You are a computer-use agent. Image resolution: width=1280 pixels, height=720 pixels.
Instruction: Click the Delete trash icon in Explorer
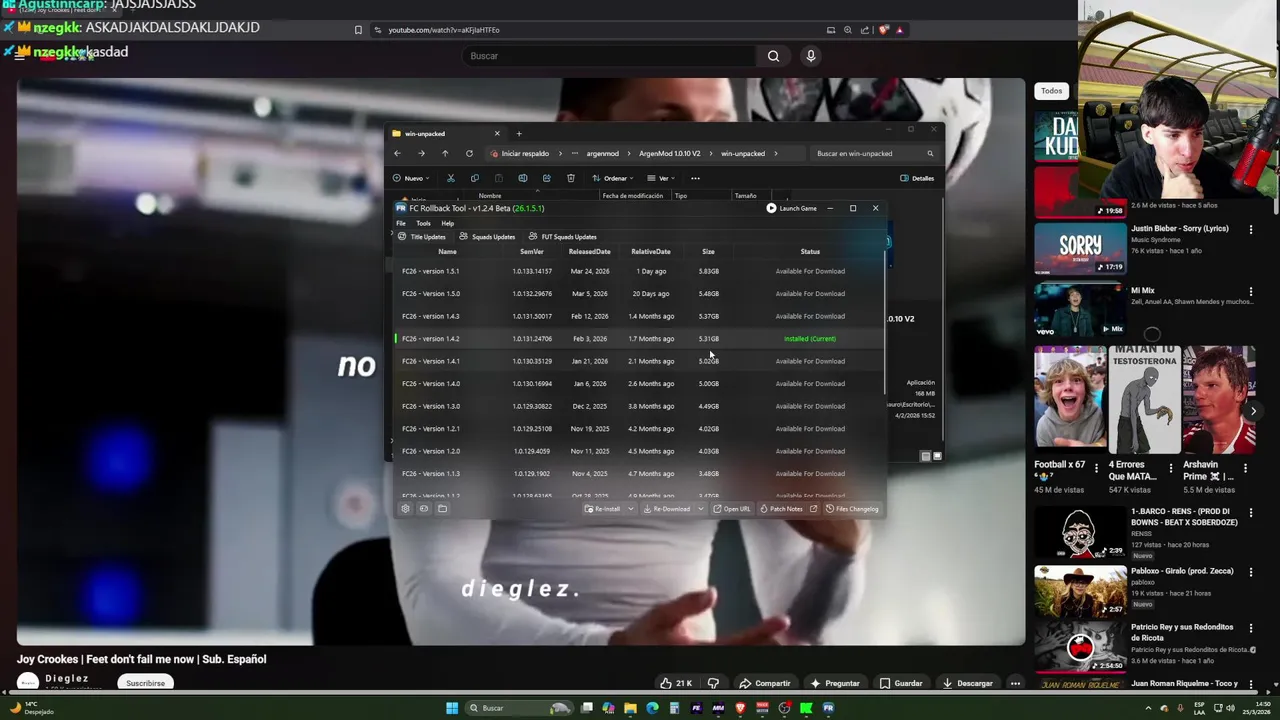571,178
